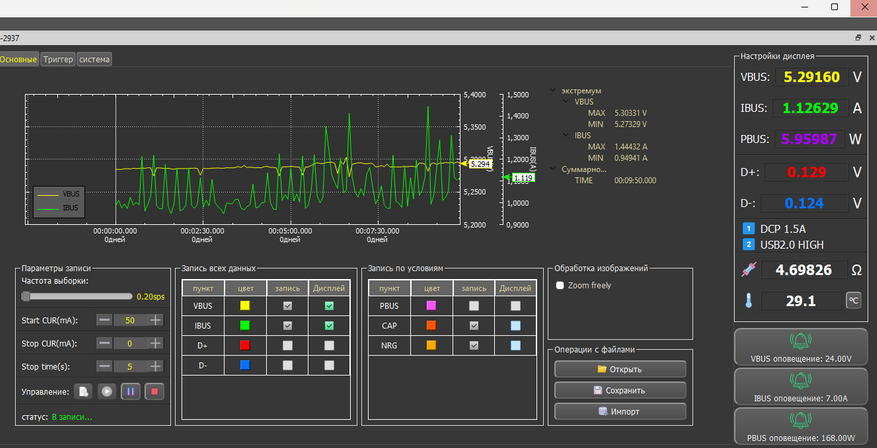Viewport: 877px width, 448px height.
Task: Collapse the экстремум tree node
Action: (553, 90)
